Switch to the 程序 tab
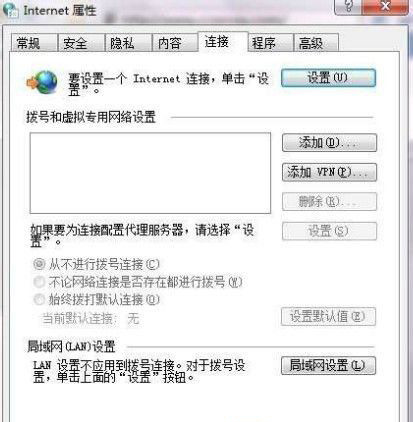This screenshot has height=422, width=413. tap(270, 43)
